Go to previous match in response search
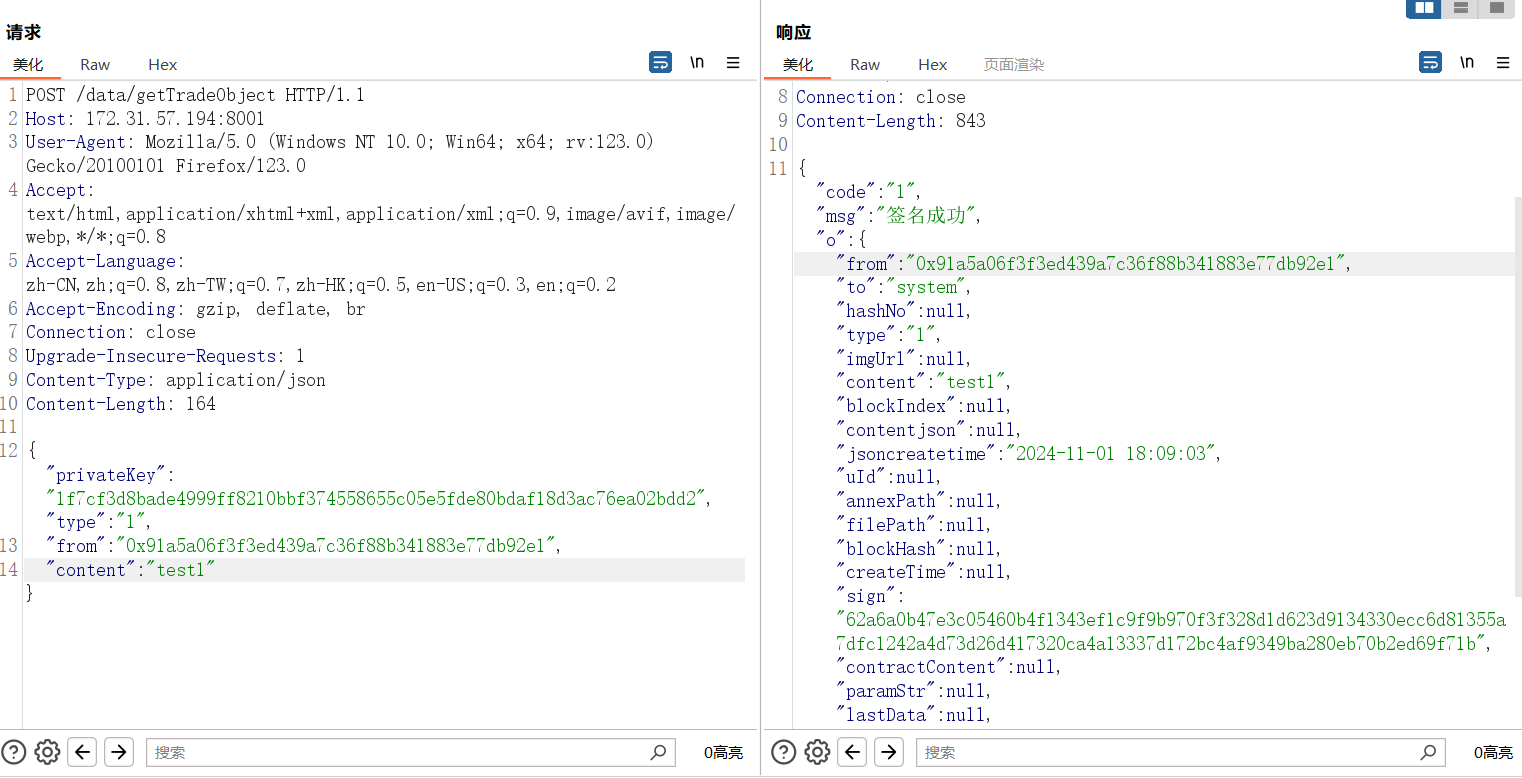This screenshot has width=1522, height=778. pyautogui.click(x=852, y=752)
